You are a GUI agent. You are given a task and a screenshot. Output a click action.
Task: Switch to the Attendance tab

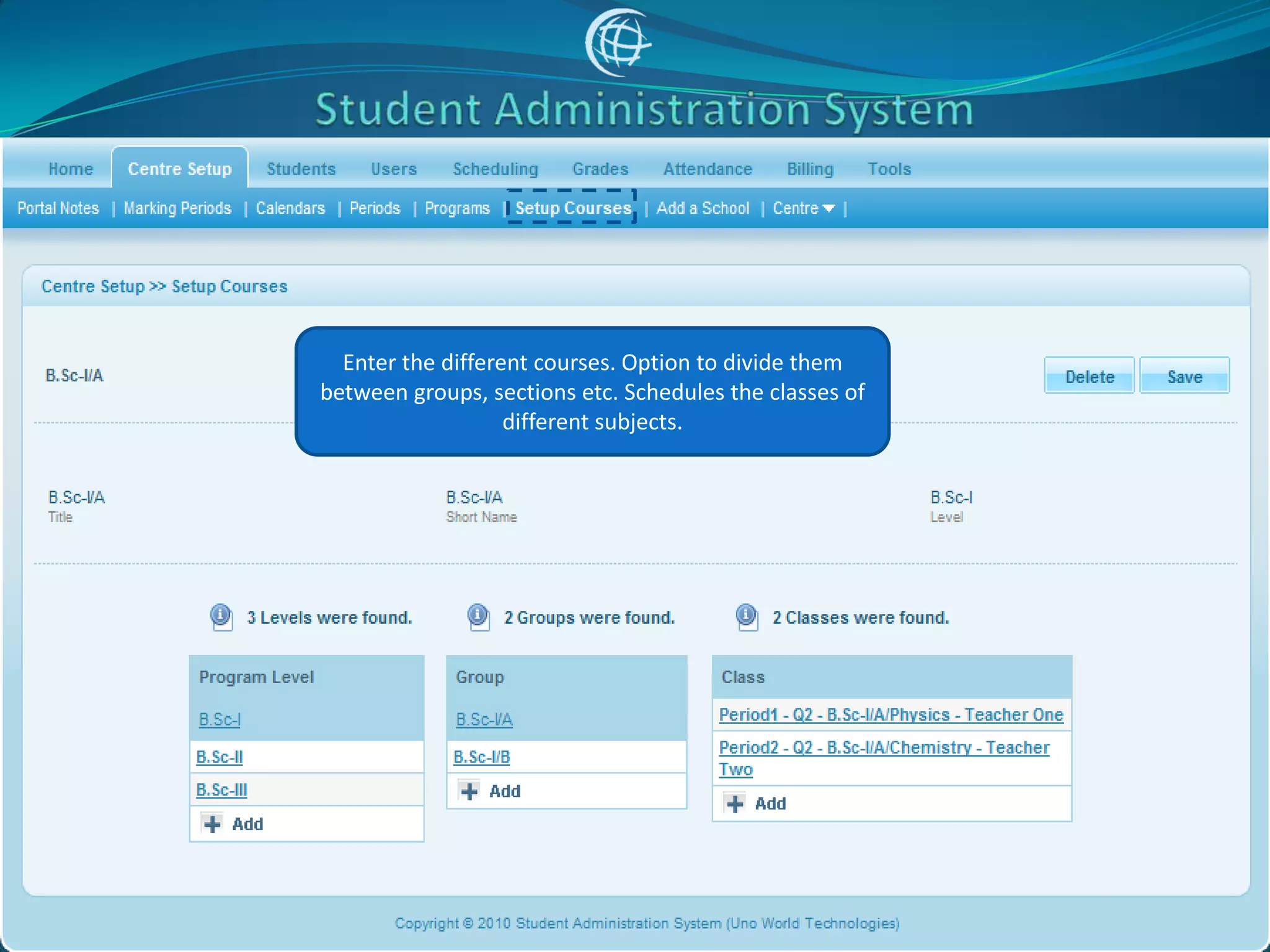pos(708,169)
